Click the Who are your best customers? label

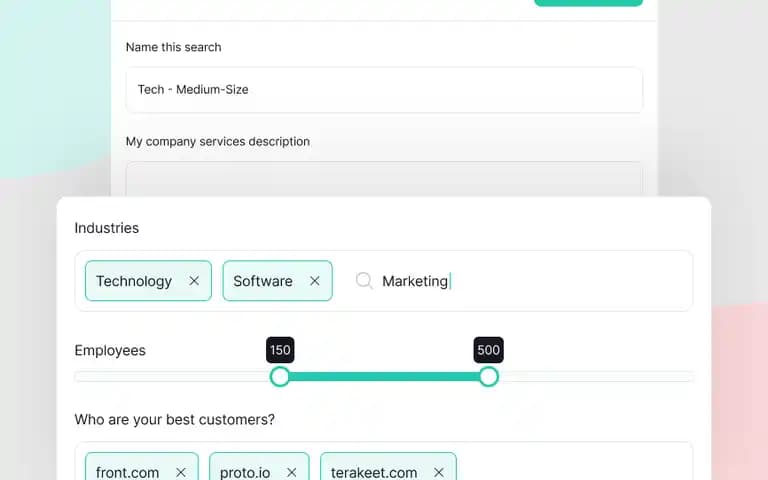[x=174, y=420]
